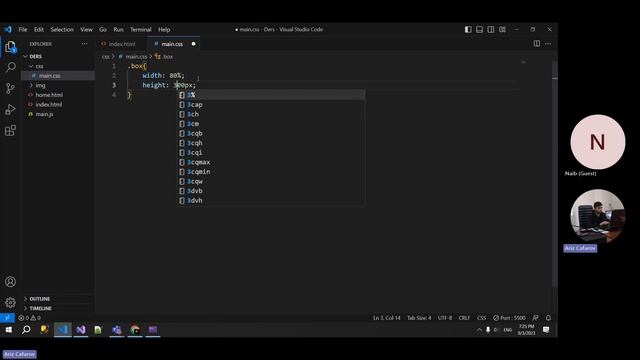Open the File menu
This screenshot has width=640, height=360.
pyautogui.click(x=23, y=29)
